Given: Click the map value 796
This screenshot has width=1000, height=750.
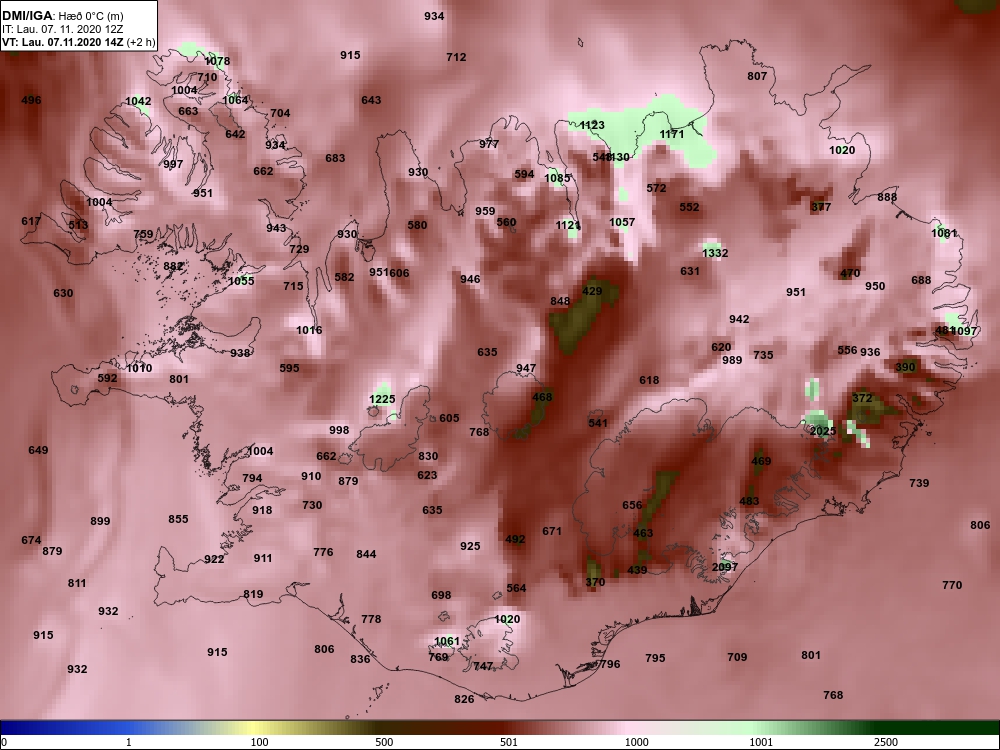Looking at the screenshot, I should pyautogui.click(x=610, y=664).
